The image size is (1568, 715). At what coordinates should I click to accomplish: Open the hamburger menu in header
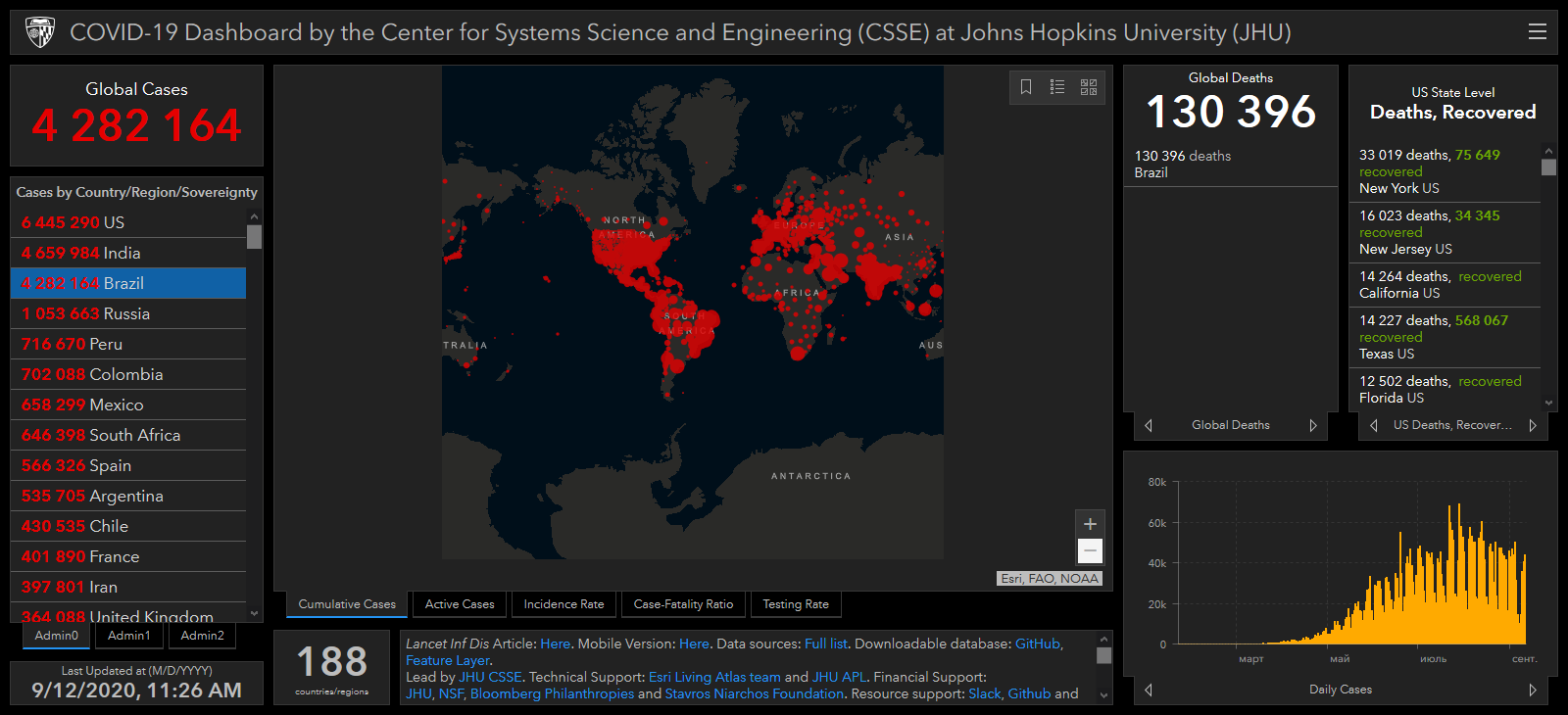pos(1537,32)
